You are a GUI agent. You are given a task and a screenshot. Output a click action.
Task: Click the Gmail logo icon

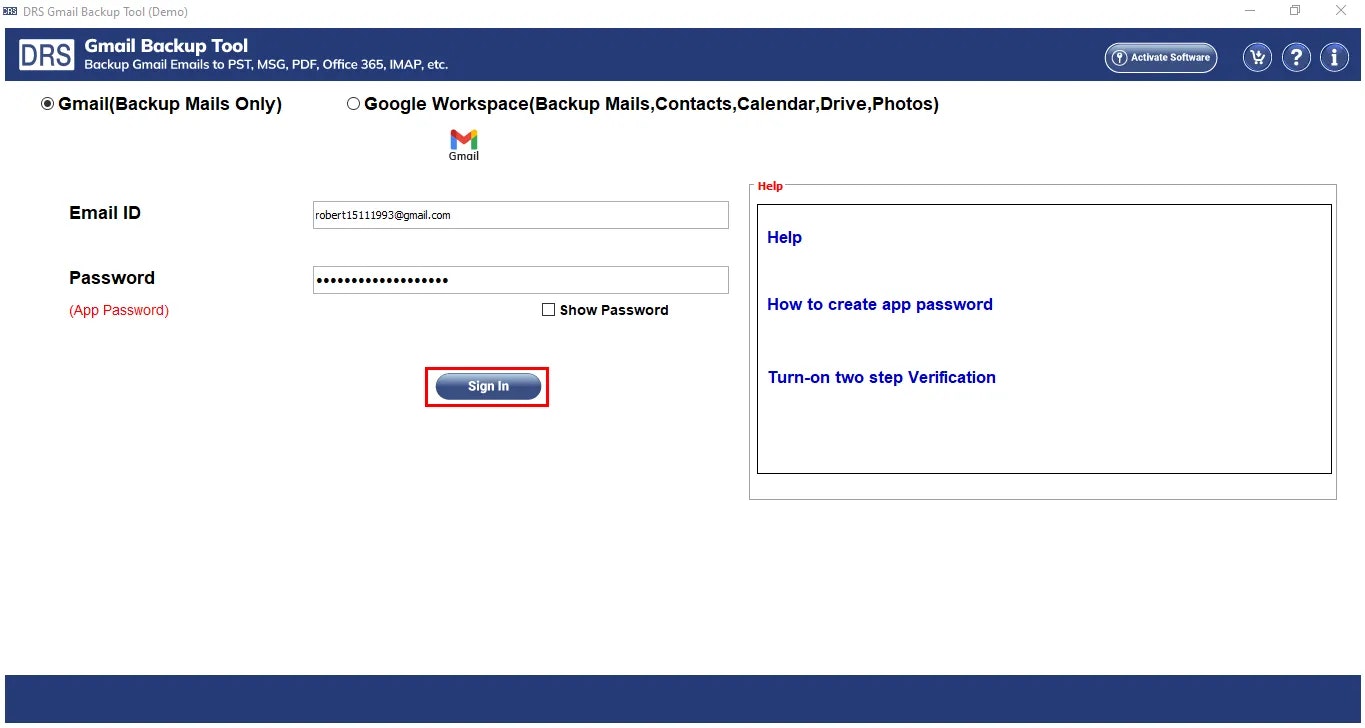coord(464,144)
